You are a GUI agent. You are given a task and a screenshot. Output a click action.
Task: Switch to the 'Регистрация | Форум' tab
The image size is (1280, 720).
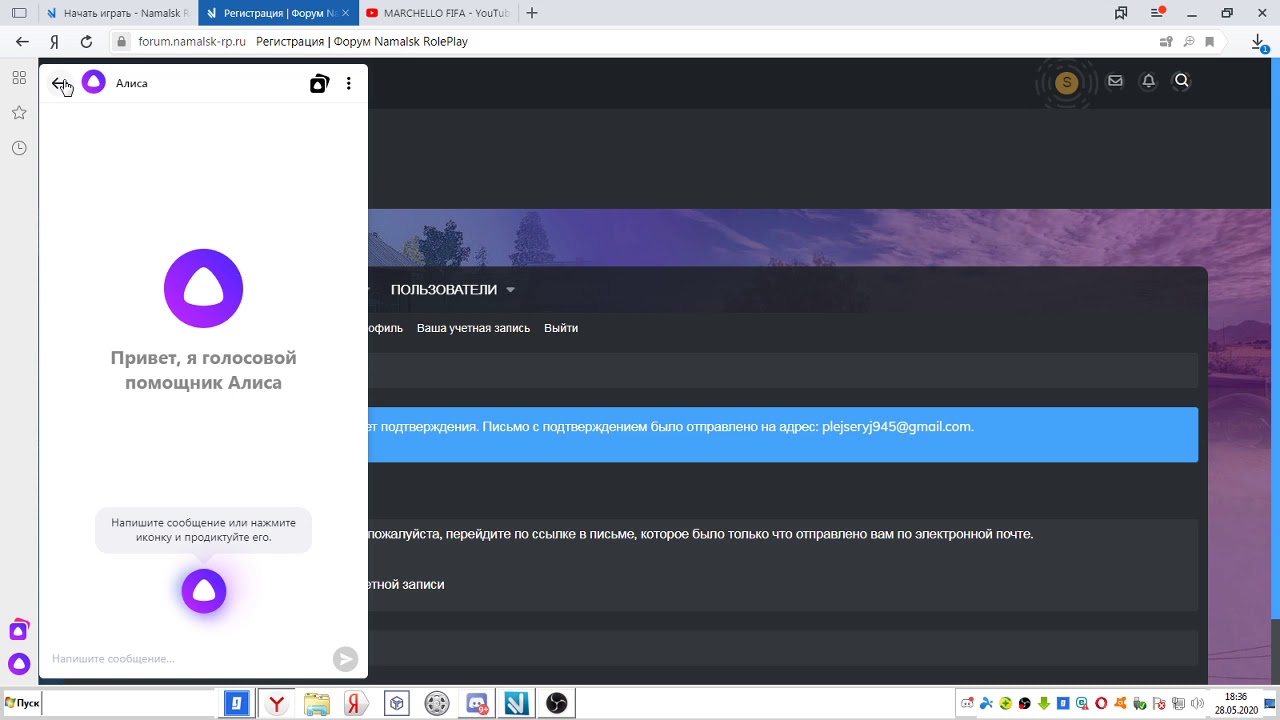277,13
